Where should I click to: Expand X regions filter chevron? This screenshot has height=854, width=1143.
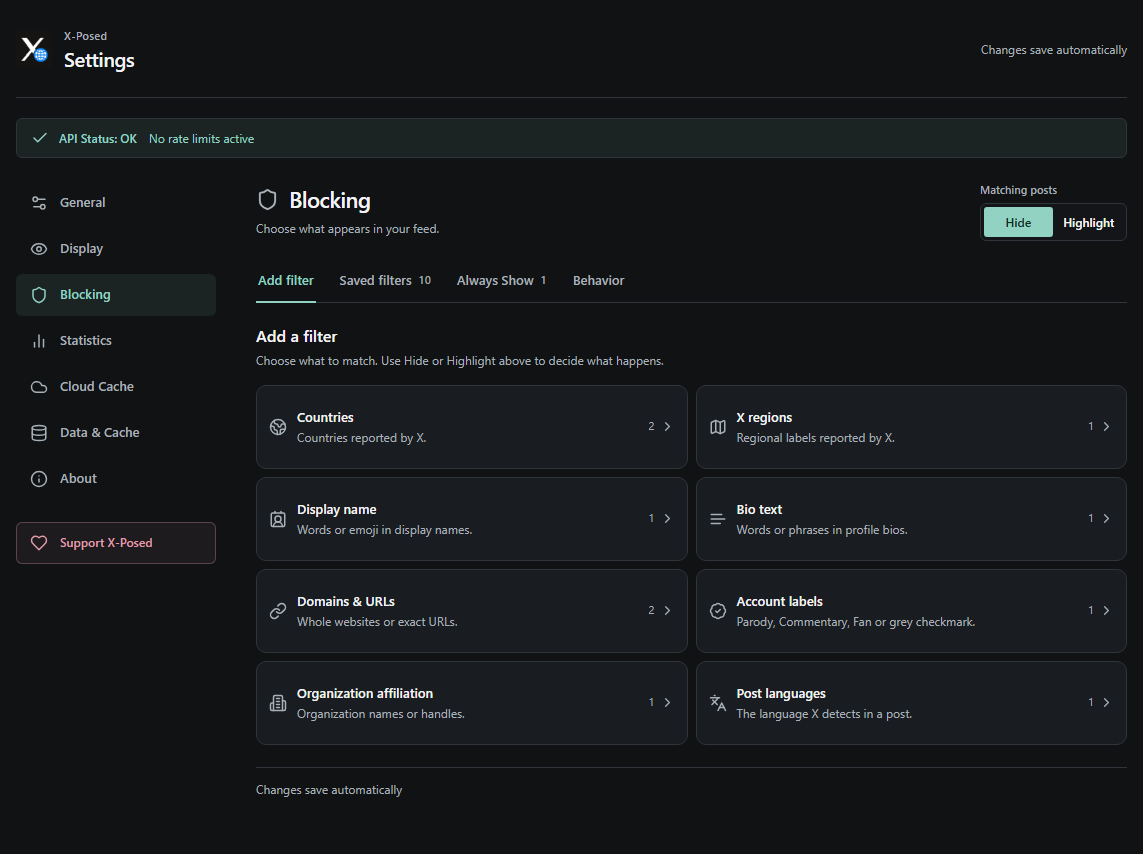(x=1107, y=426)
